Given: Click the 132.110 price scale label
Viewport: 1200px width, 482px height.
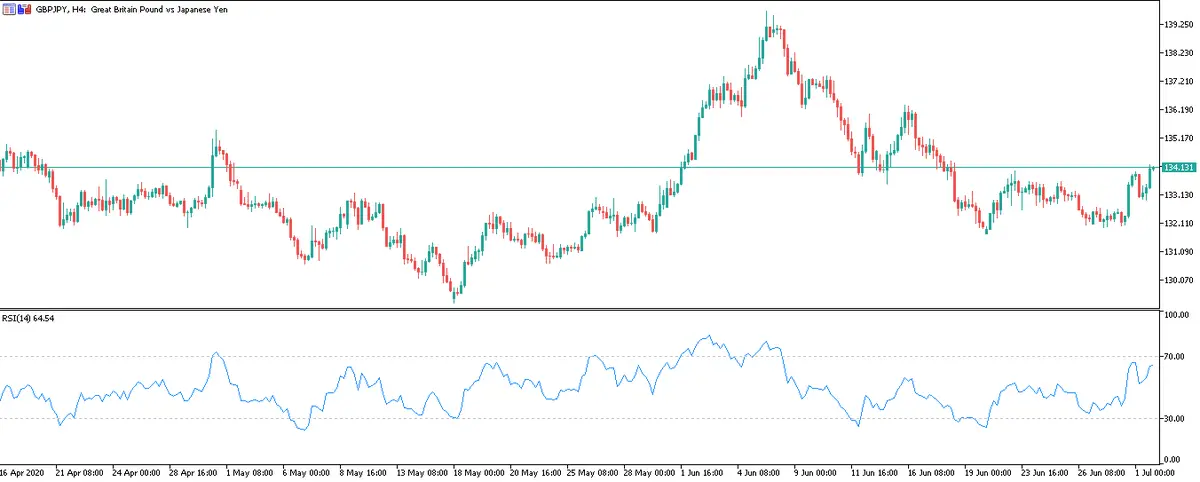Looking at the screenshot, I should coord(1178,223).
